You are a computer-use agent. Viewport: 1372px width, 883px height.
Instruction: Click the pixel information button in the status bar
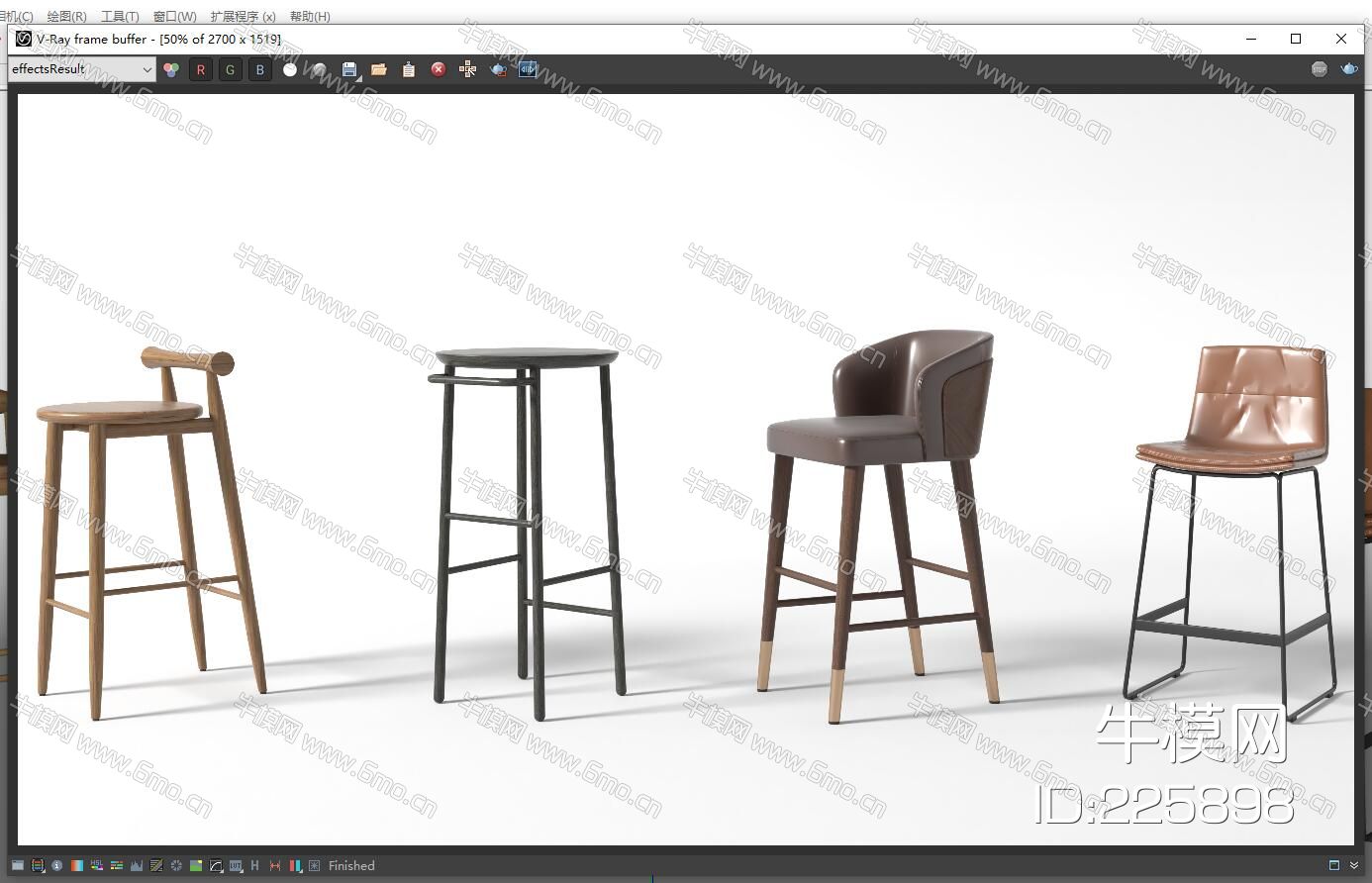click(x=57, y=865)
